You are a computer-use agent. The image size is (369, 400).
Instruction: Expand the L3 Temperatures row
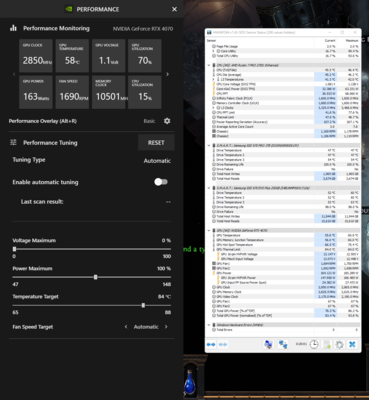(214, 79)
